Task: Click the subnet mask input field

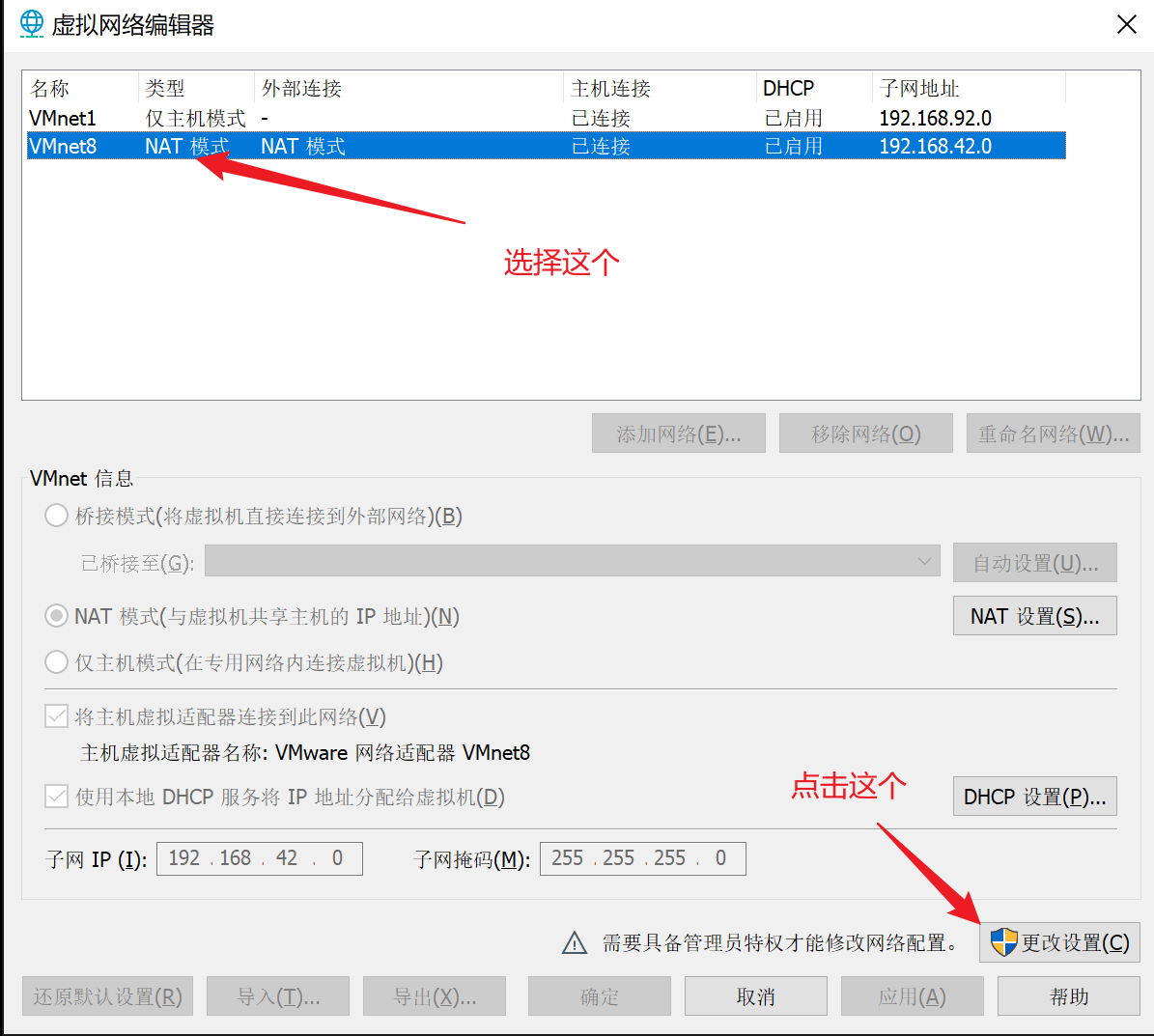Action: (x=642, y=858)
